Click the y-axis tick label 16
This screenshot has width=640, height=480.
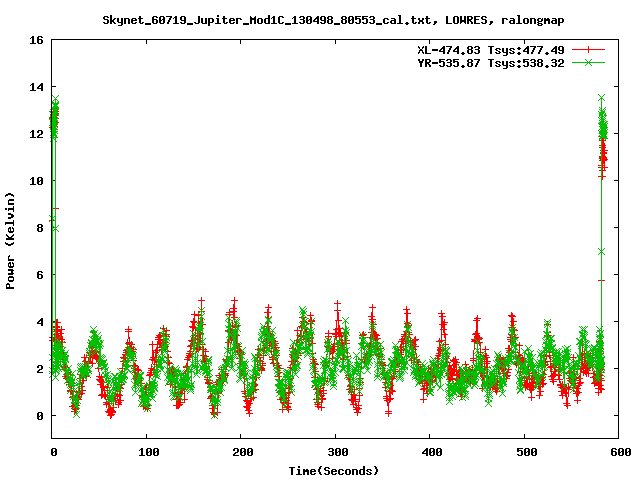pyautogui.click(x=36, y=40)
